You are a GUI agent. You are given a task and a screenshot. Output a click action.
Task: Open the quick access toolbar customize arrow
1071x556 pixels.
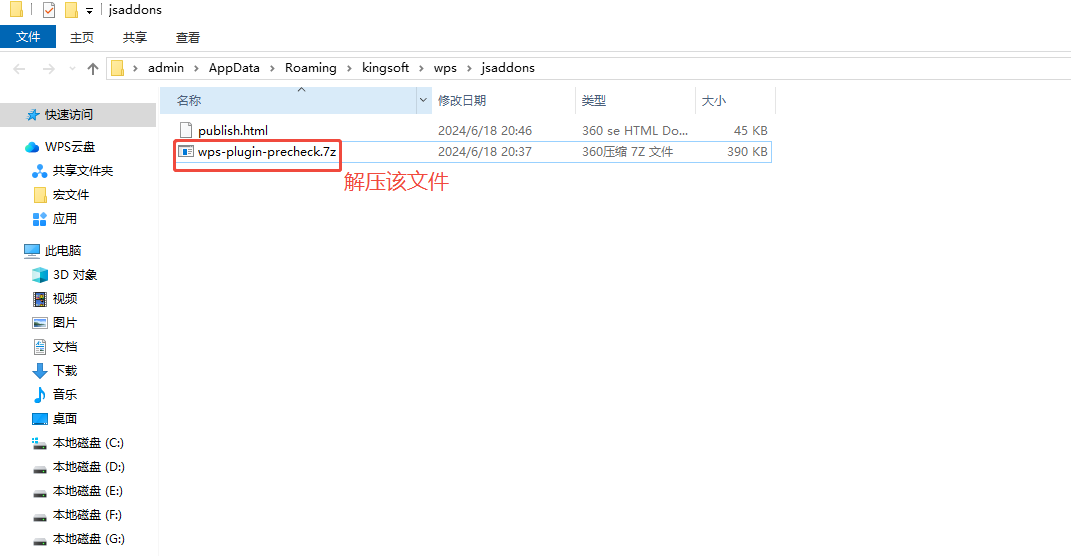(x=89, y=11)
